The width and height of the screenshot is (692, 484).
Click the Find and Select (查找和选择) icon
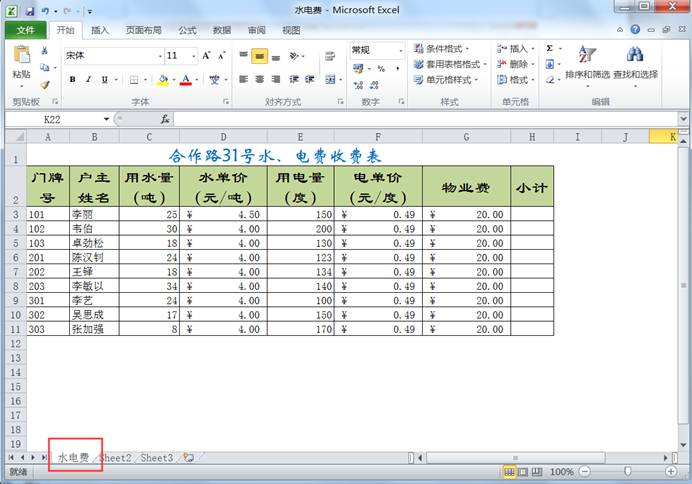point(635,55)
